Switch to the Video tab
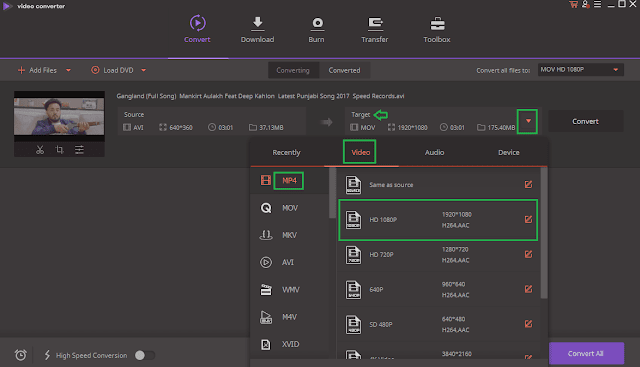This screenshot has height=367, width=640. (x=360, y=152)
